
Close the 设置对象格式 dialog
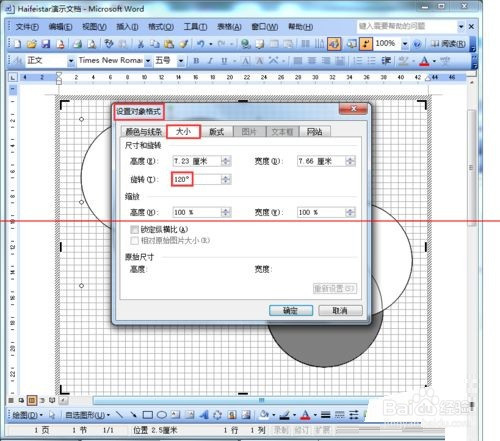353,109
